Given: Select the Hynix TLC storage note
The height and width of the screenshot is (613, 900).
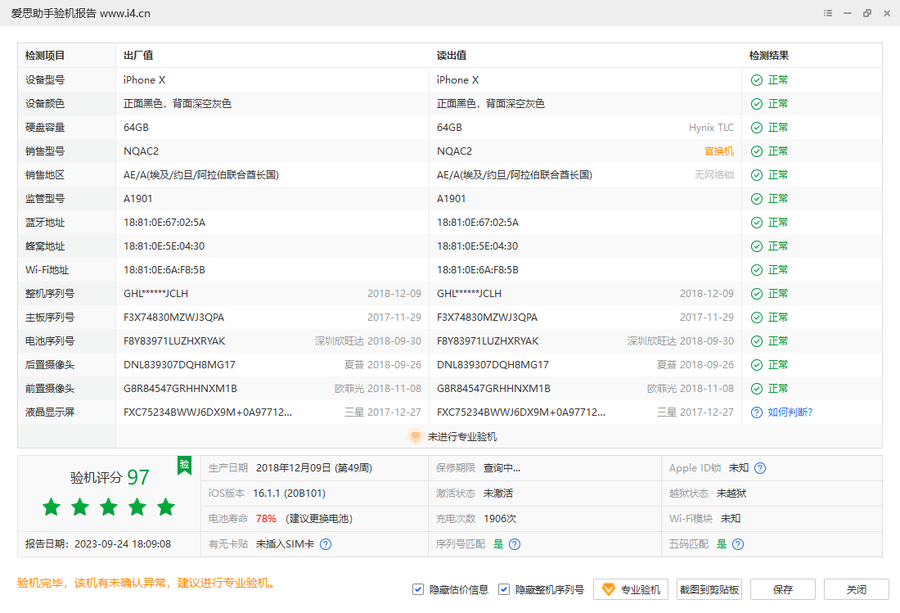Looking at the screenshot, I should (711, 127).
